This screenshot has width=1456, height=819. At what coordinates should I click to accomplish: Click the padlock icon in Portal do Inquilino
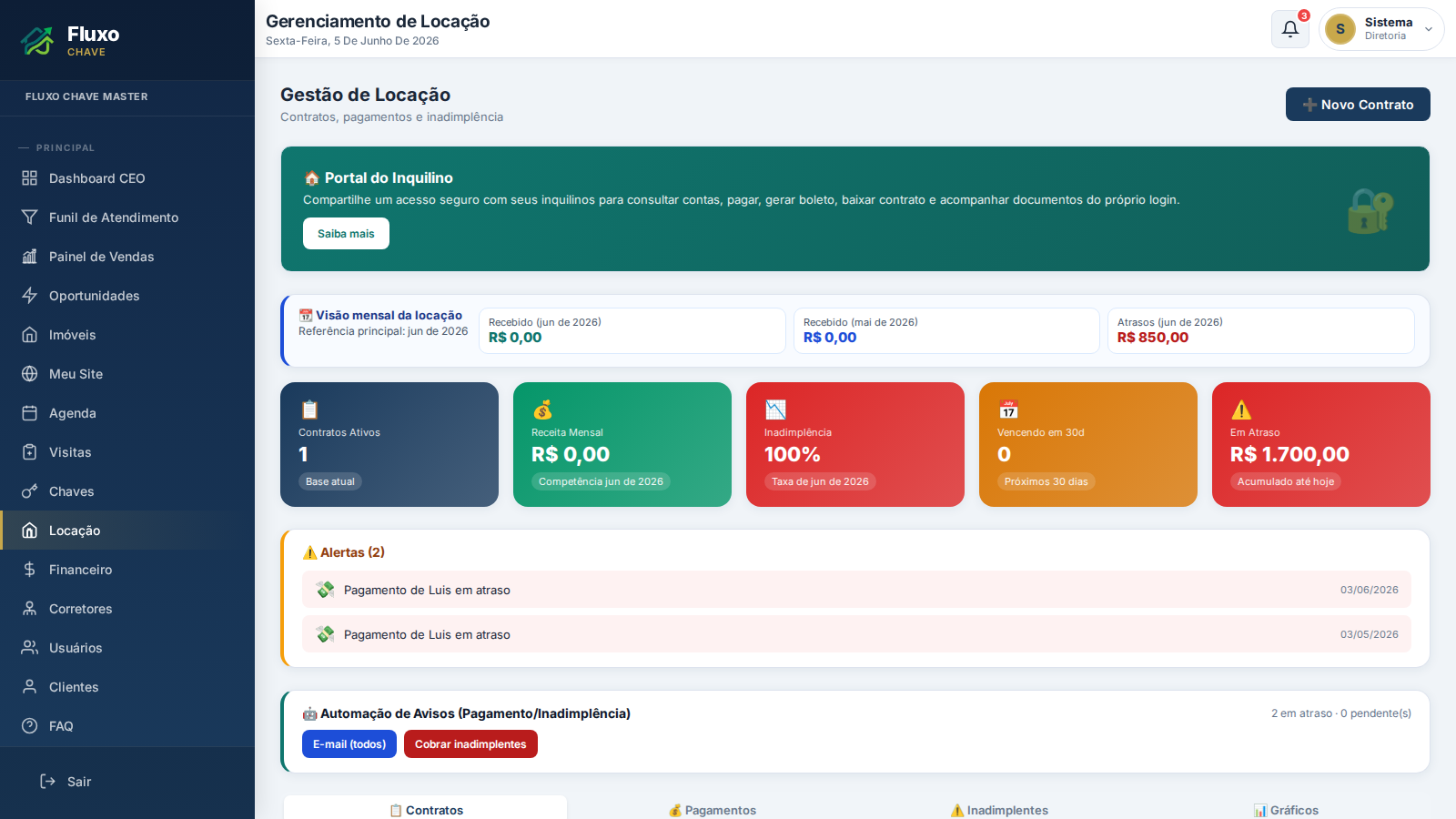coord(1370,210)
